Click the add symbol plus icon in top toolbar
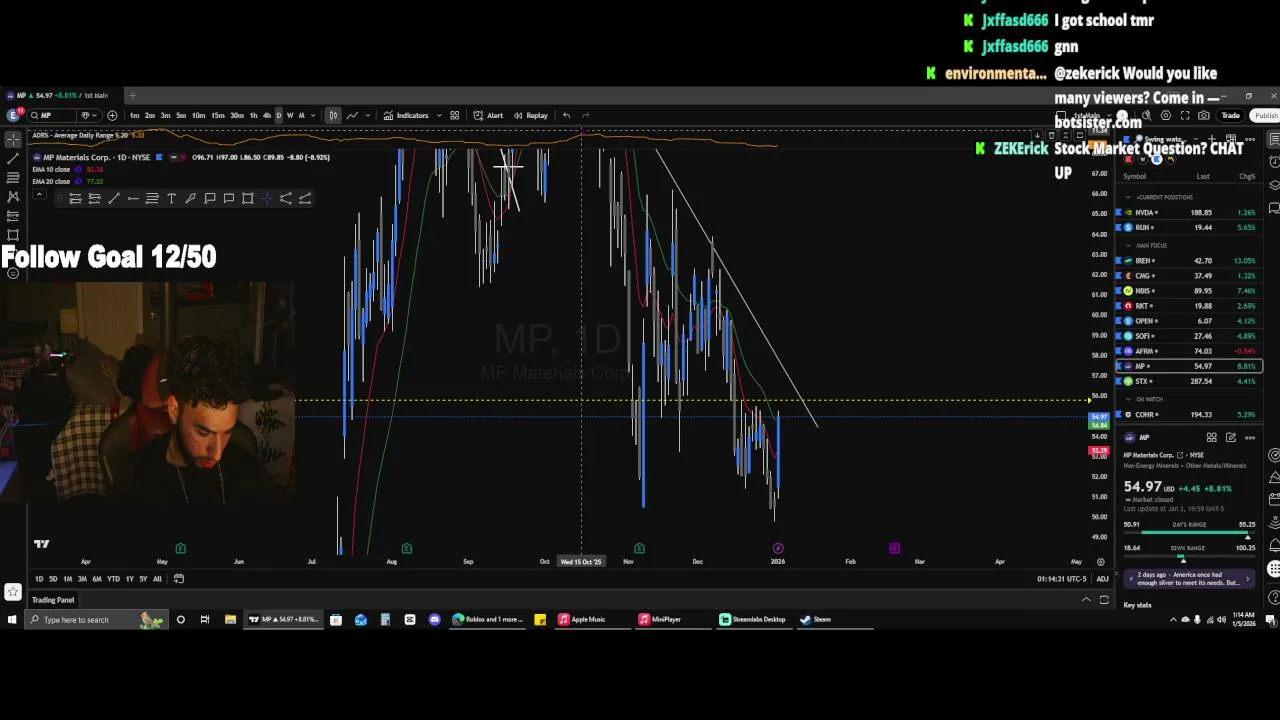The image size is (1280, 720). click(x=112, y=115)
